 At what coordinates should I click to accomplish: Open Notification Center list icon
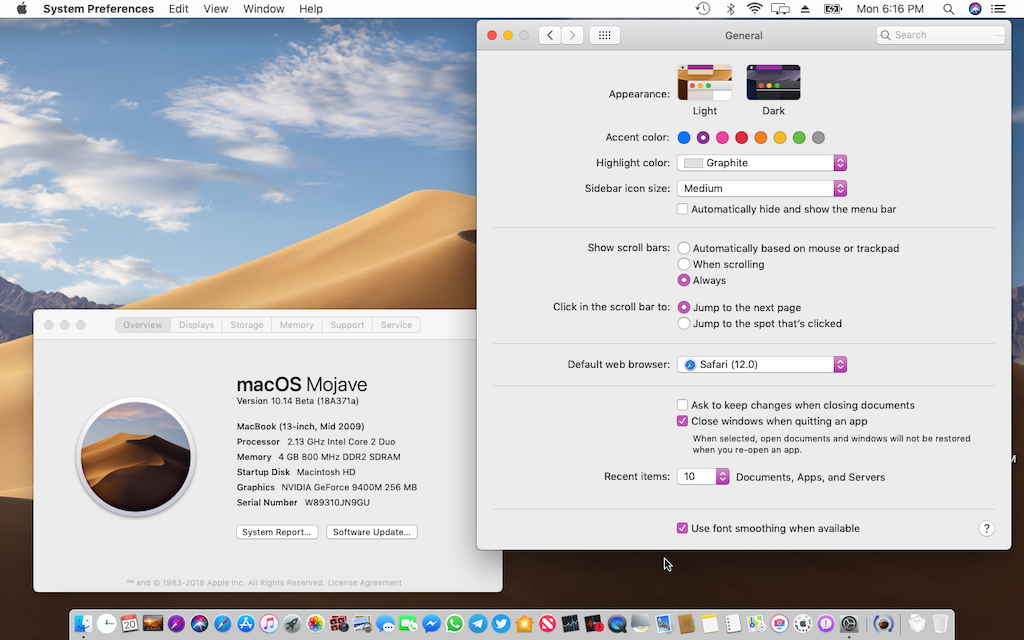click(x=998, y=8)
